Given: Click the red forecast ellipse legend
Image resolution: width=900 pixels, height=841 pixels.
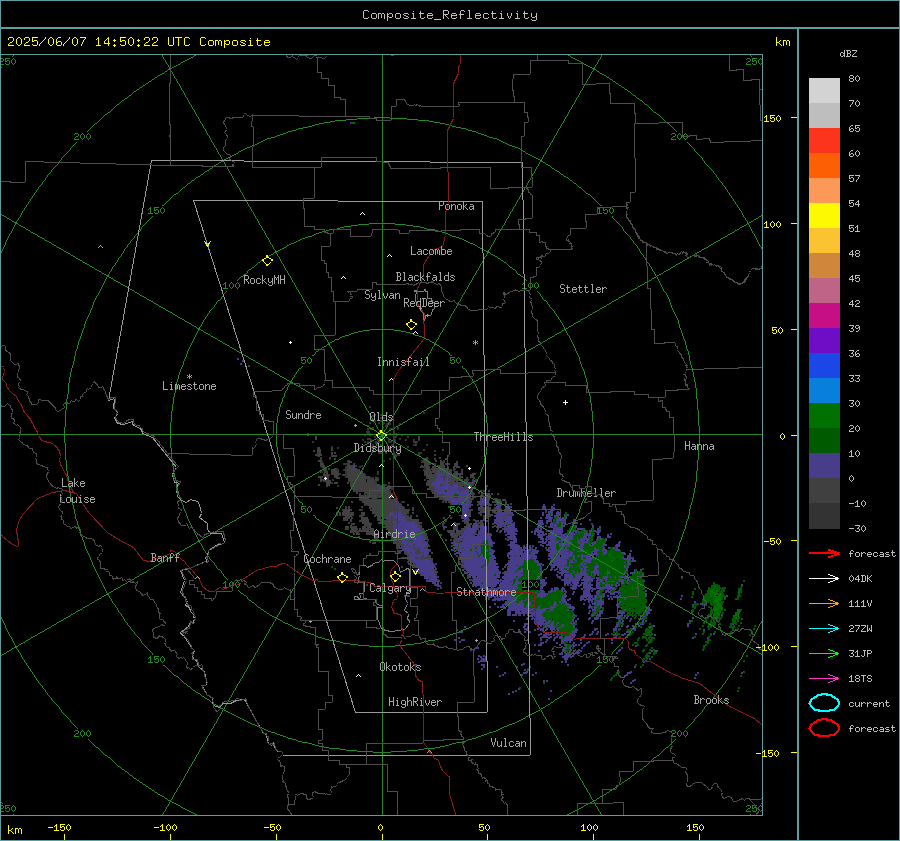Looking at the screenshot, I should tap(824, 728).
